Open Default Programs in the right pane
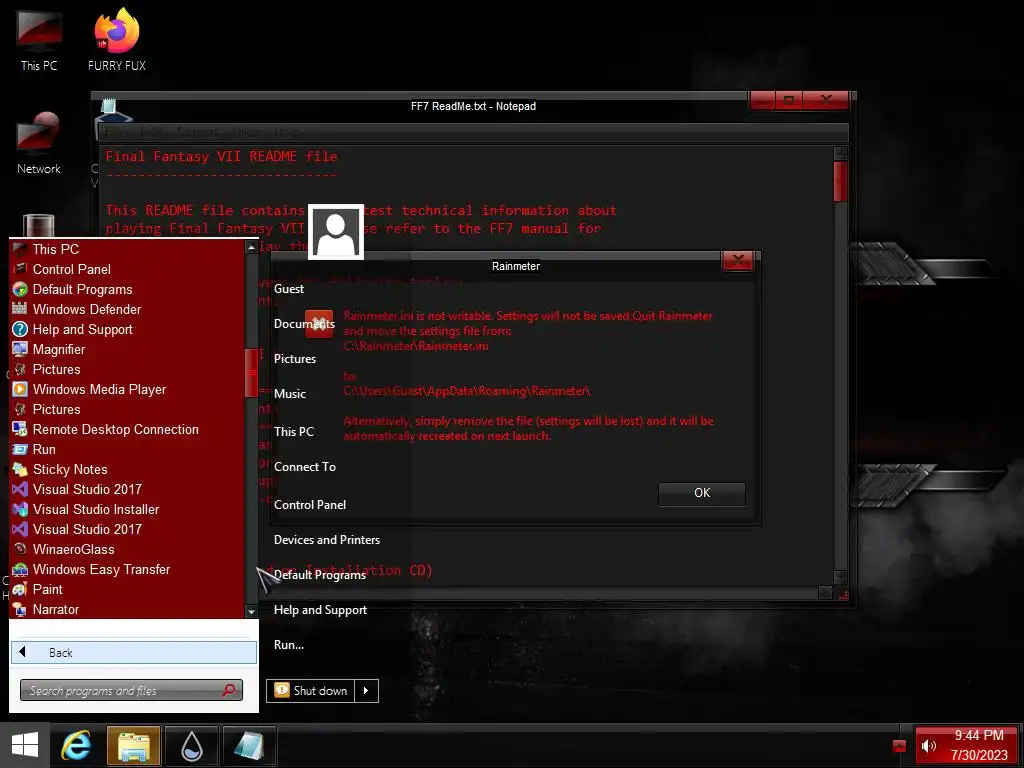The height and width of the screenshot is (768, 1024). pyautogui.click(x=319, y=575)
